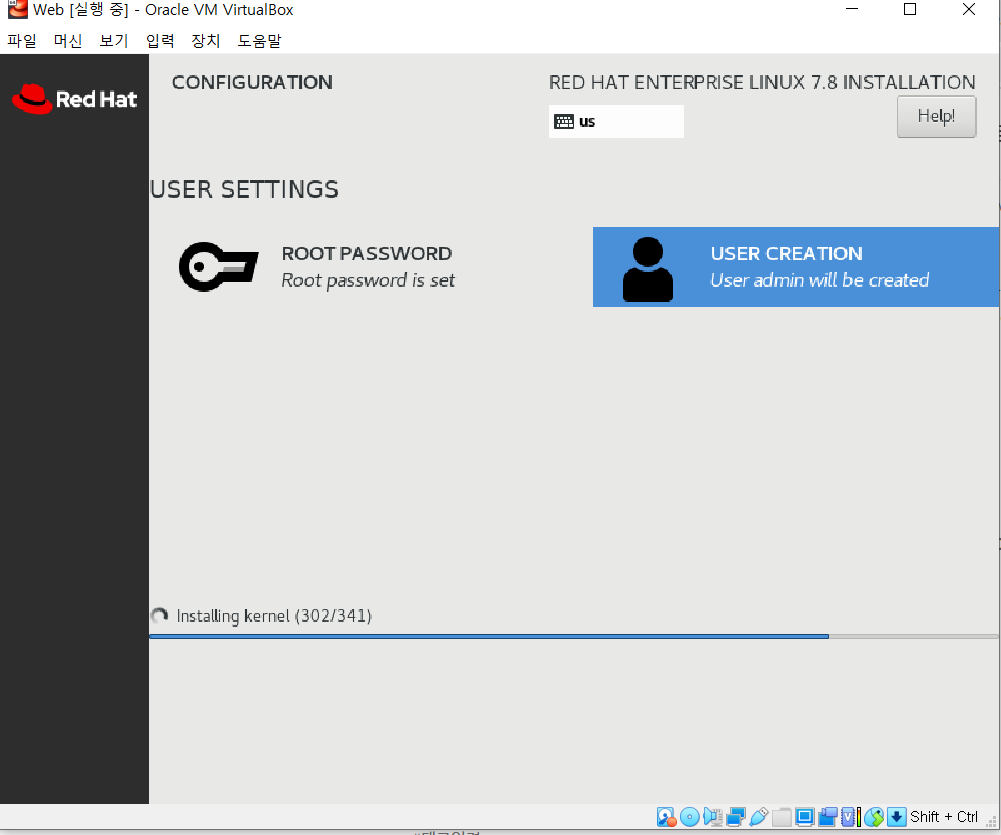The image size is (1001, 835).
Task: Open the USER CREATION setting
Action: [x=796, y=267]
